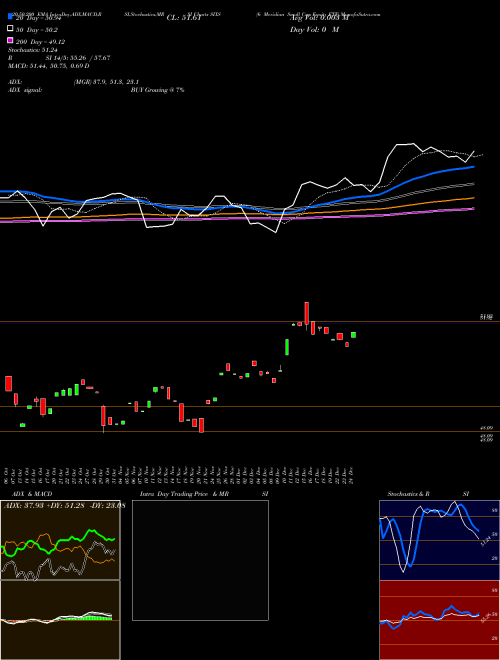The width and height of the screenshot is (500, 660).
Task: Click the 'Day Vol: 0 M' label
Action: [x=314, y=30]
